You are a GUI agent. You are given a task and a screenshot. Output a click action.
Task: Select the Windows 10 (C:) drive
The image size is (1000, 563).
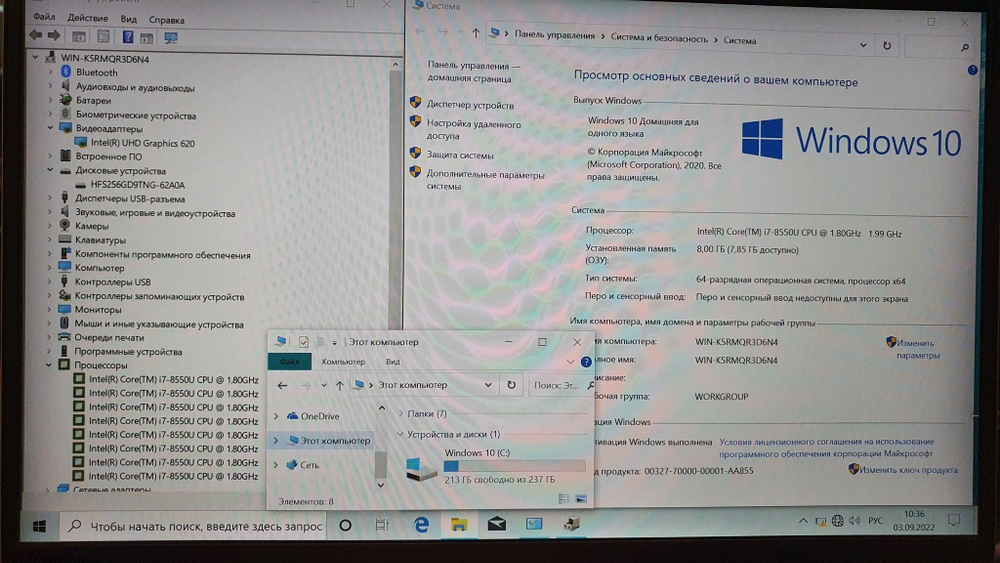(495, 466)
